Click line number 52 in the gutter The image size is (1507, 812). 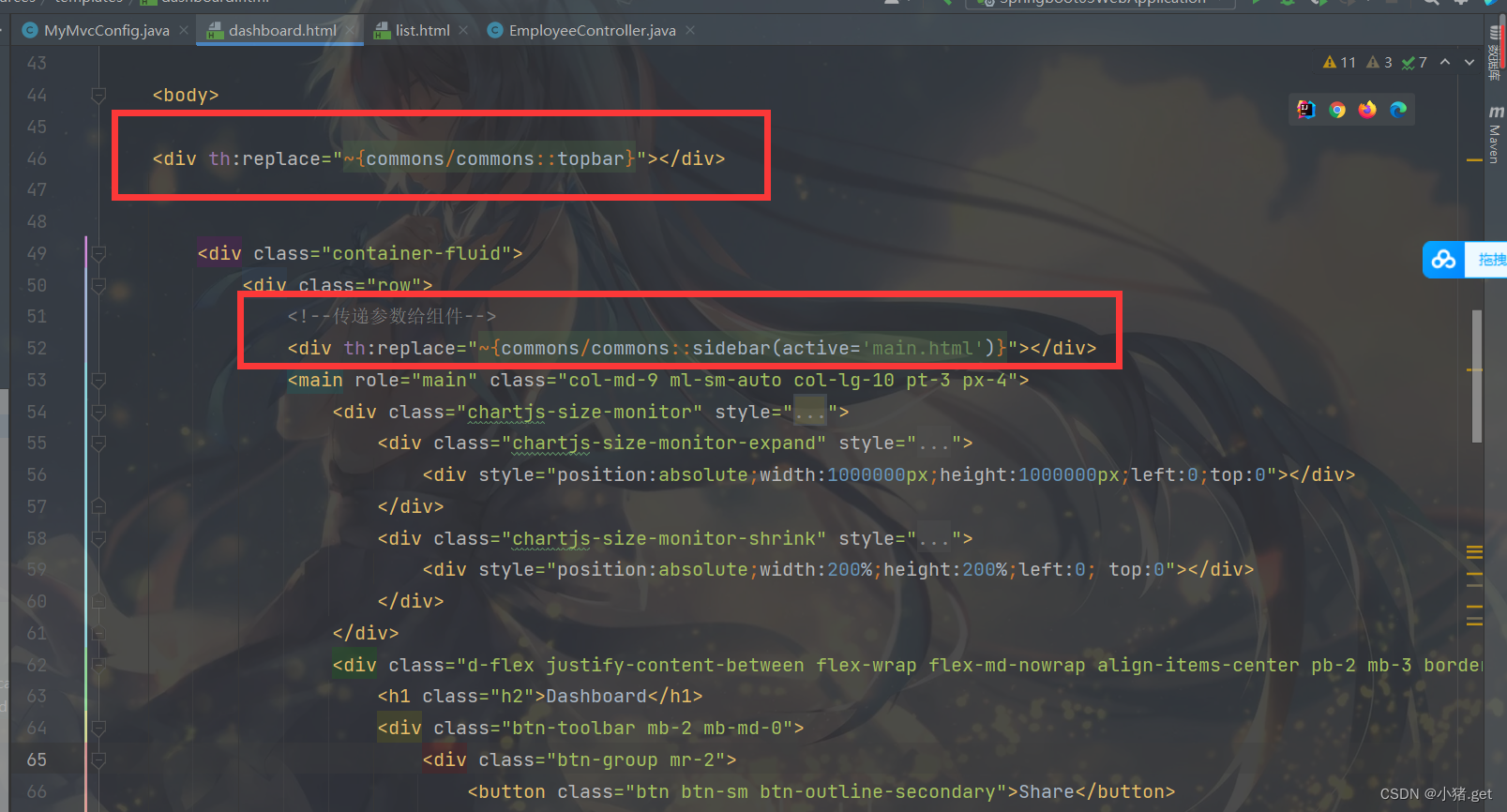pyautogui.click(x=37, y=348)
